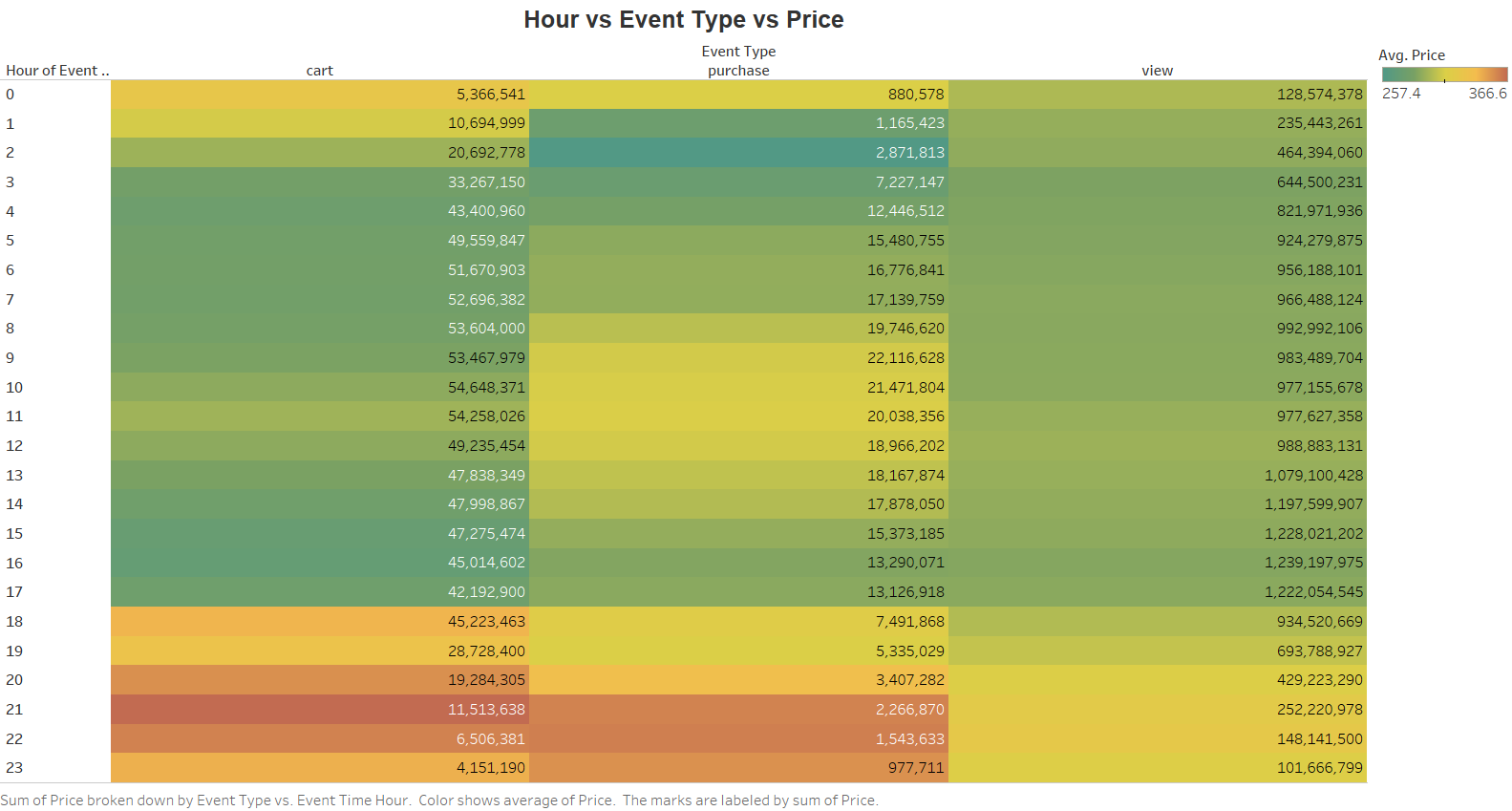Click view cell 977,627,358 in hour 11
The image size is (1512, 811).
1158,416
